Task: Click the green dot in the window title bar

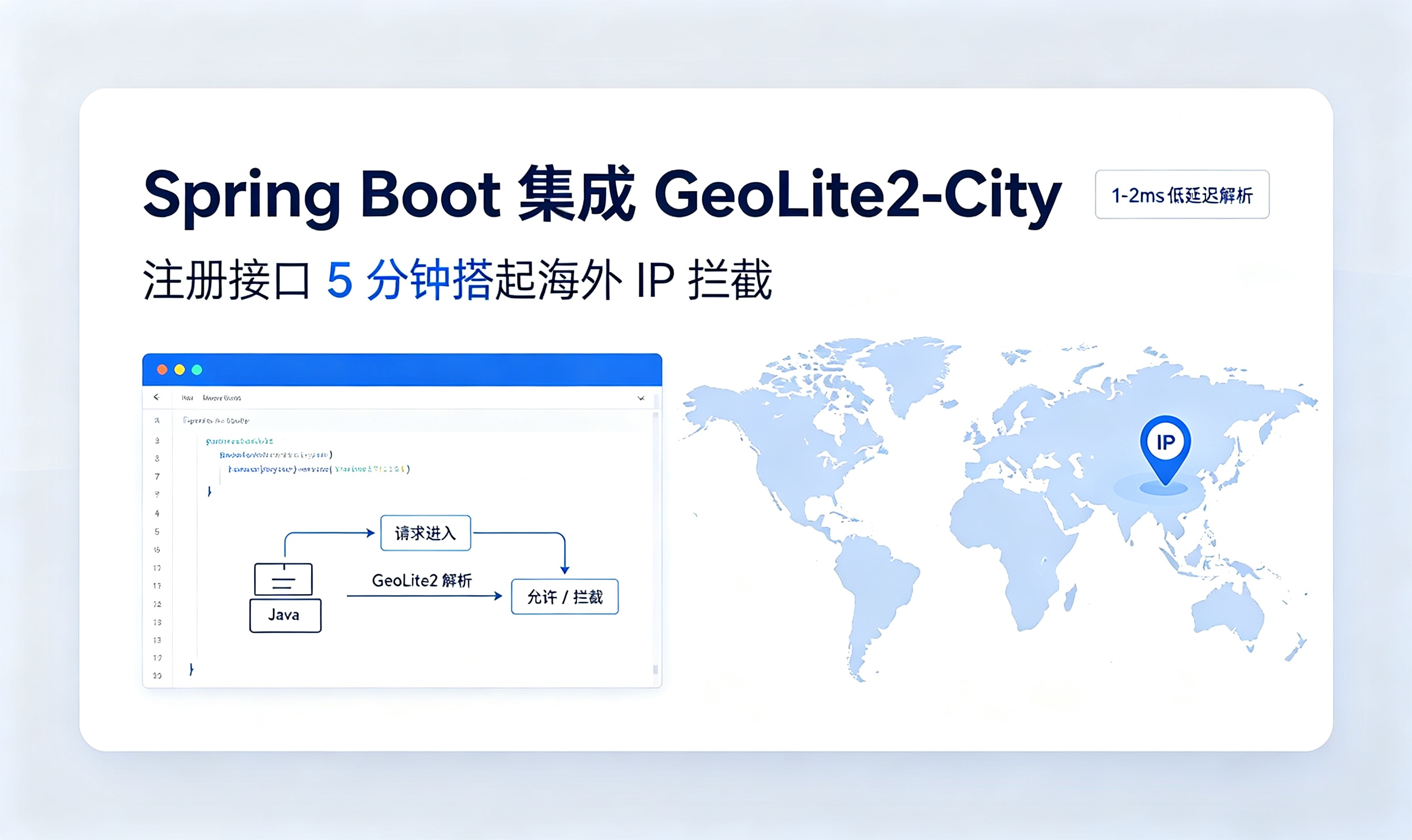Action: coord(197,370)
